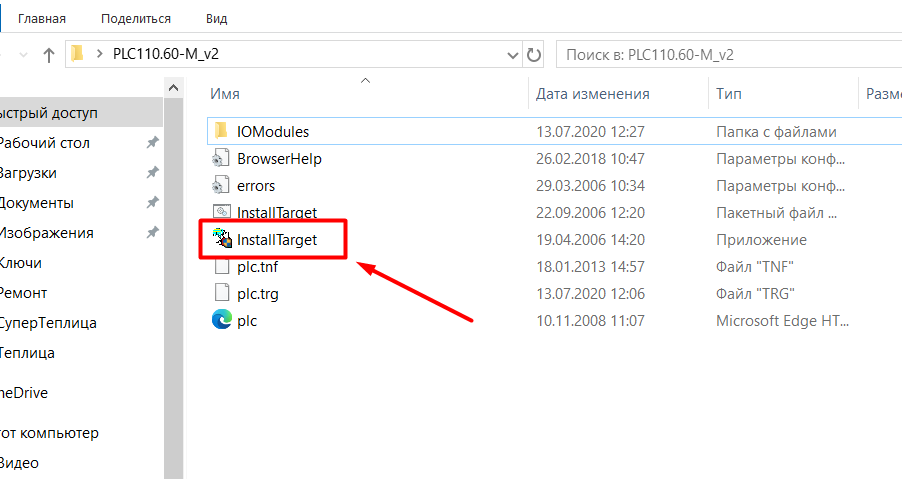Viewport: 902px width, 479px height.
Task: Open Загрузки in the quick access sidebar
Action: (28, 173)
